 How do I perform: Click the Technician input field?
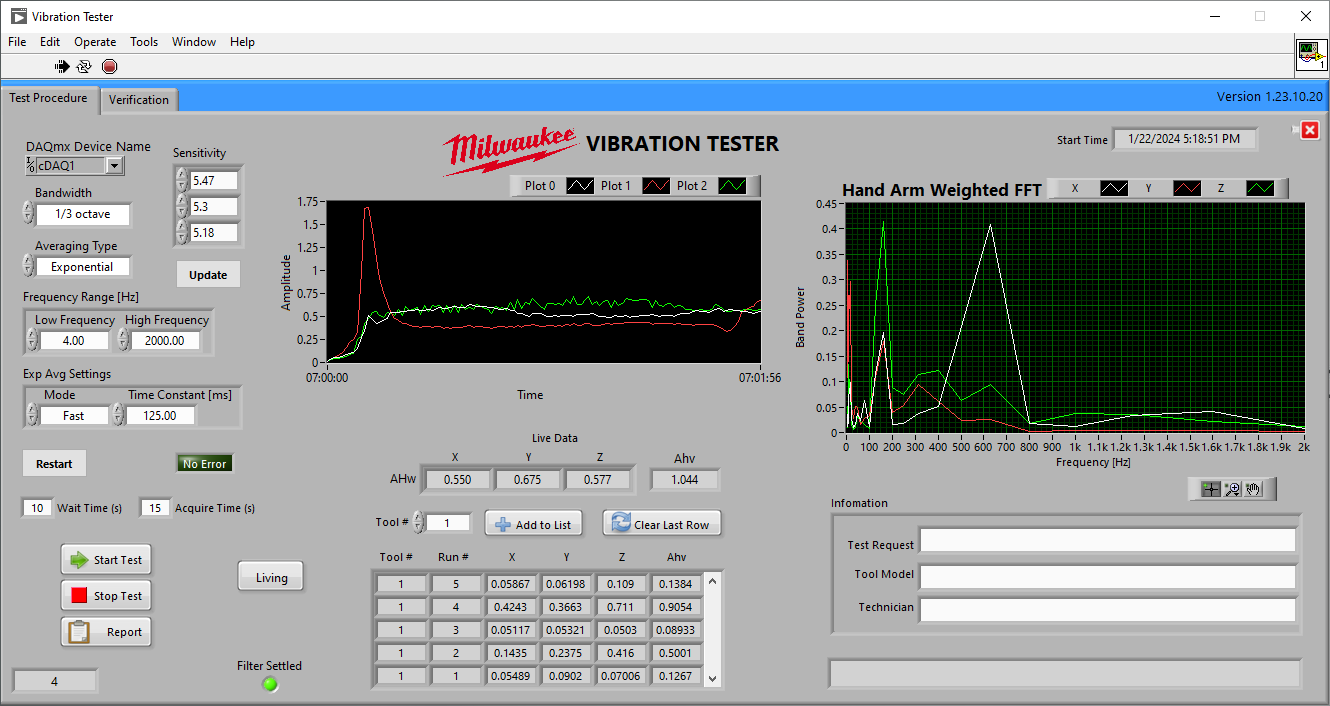pyautogui.click(x=1108, y=610)
